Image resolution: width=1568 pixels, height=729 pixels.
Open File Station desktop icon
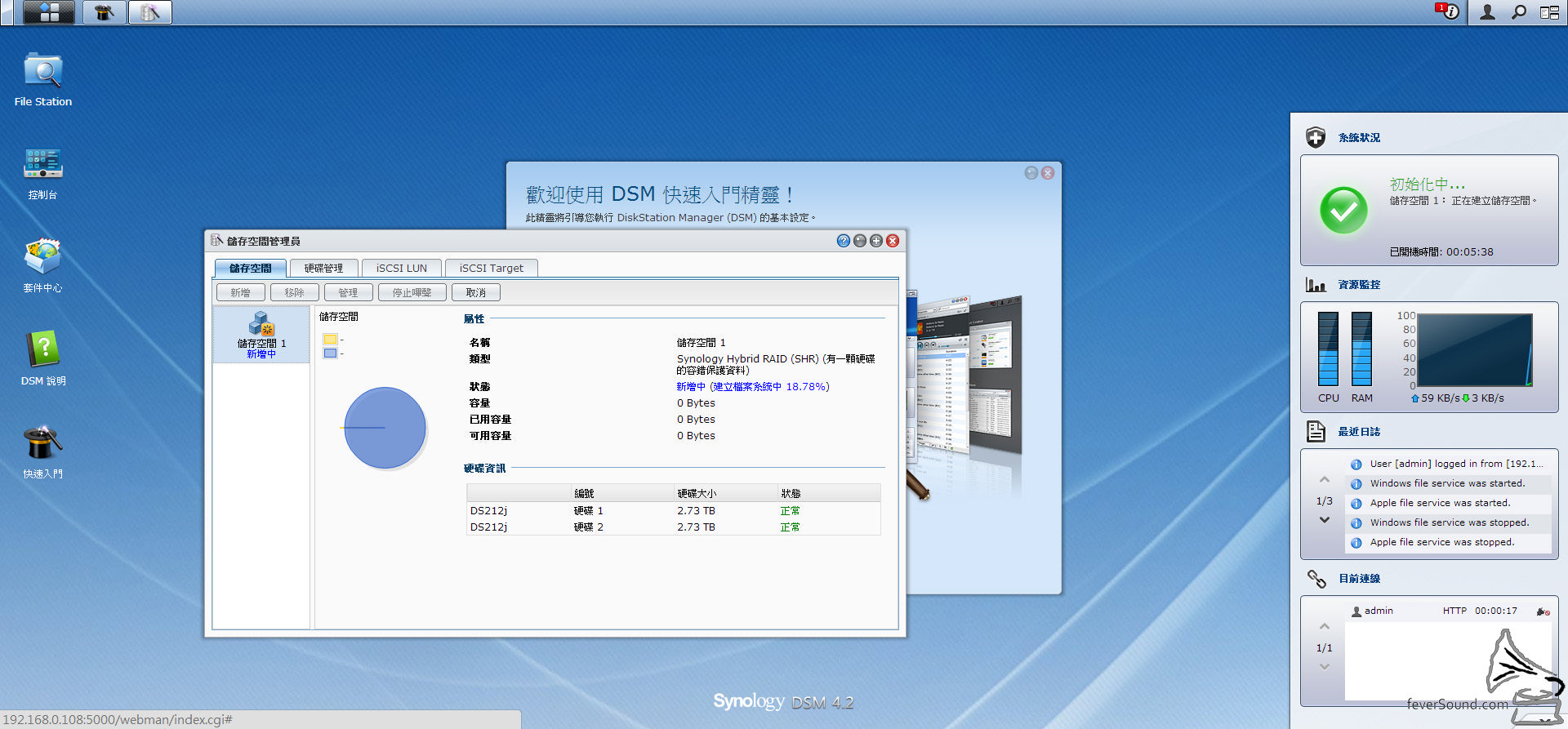pos(43,81)
